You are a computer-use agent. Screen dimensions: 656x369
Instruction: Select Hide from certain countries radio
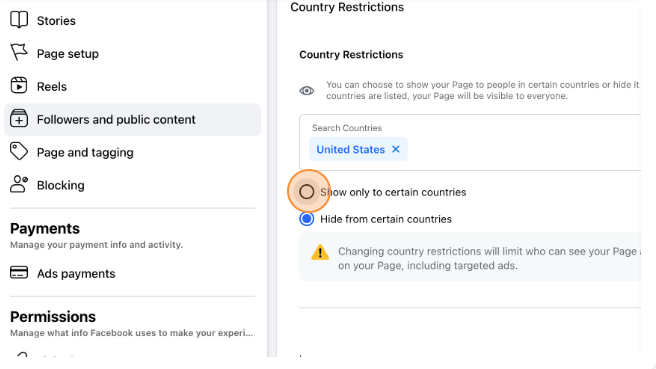pyautogui.click(x=307, y=219)
